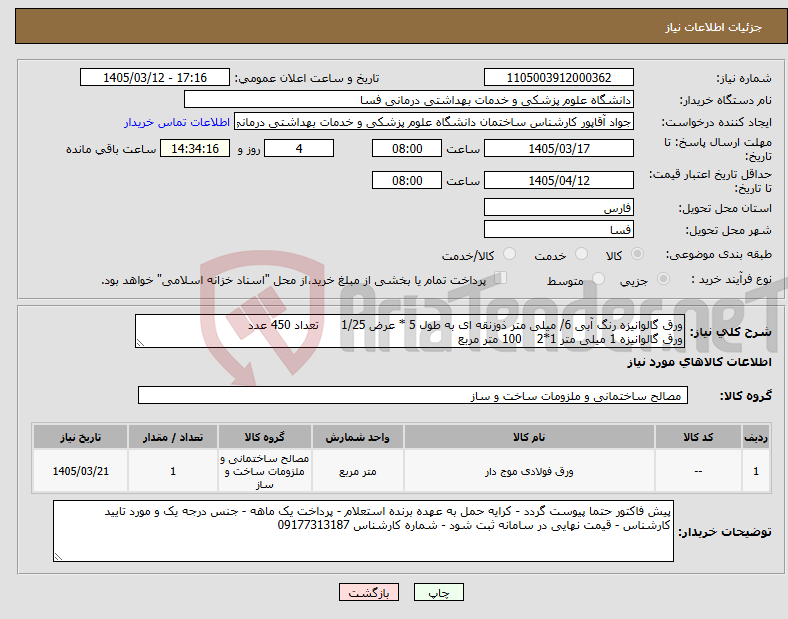Click the code cell showing --
Viewport: 788px width, 619px height.
(x=698, y=471)
